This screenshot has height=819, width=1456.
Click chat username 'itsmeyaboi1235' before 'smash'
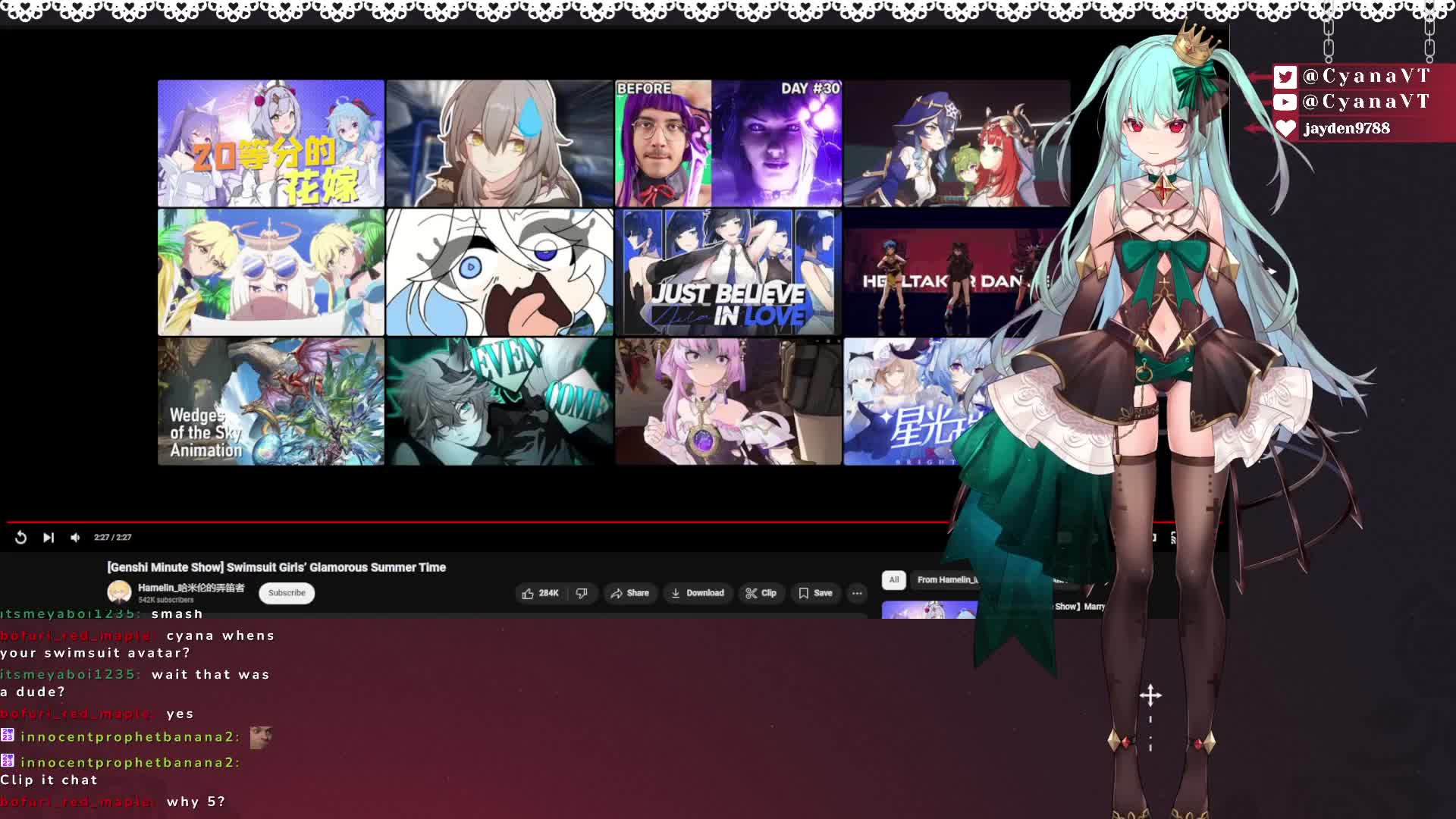click(70, 613)
